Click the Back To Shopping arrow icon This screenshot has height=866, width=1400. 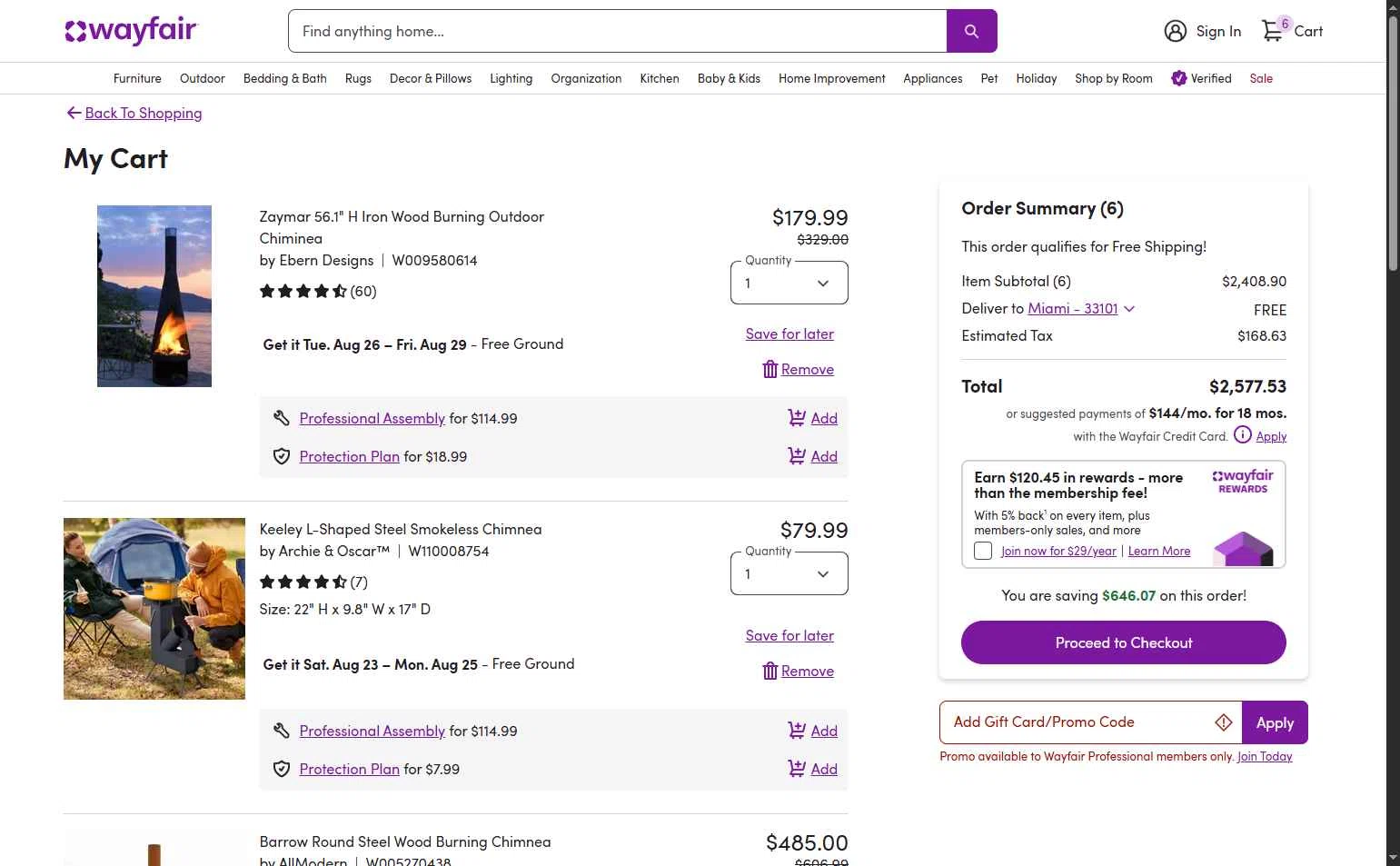click(74, 113)
